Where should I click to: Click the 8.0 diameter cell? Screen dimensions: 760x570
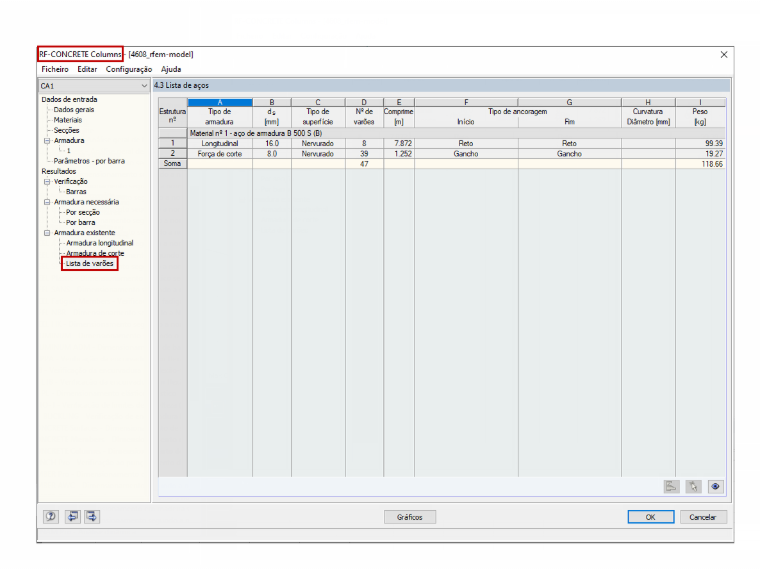(x=272, y=154)
